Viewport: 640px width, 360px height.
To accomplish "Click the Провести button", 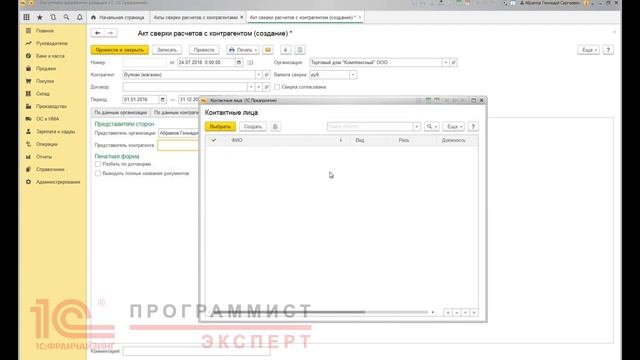I will point(204,50).
